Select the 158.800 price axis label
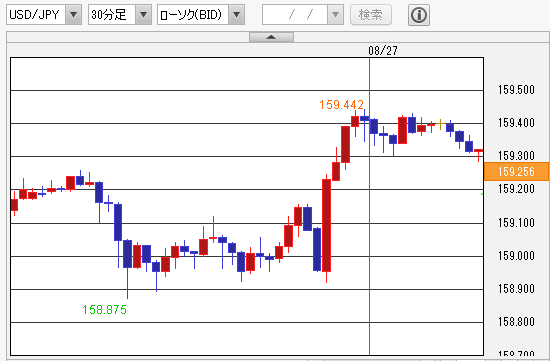The height and width of the screenshot is (361, 550). [x=516, y=322]
